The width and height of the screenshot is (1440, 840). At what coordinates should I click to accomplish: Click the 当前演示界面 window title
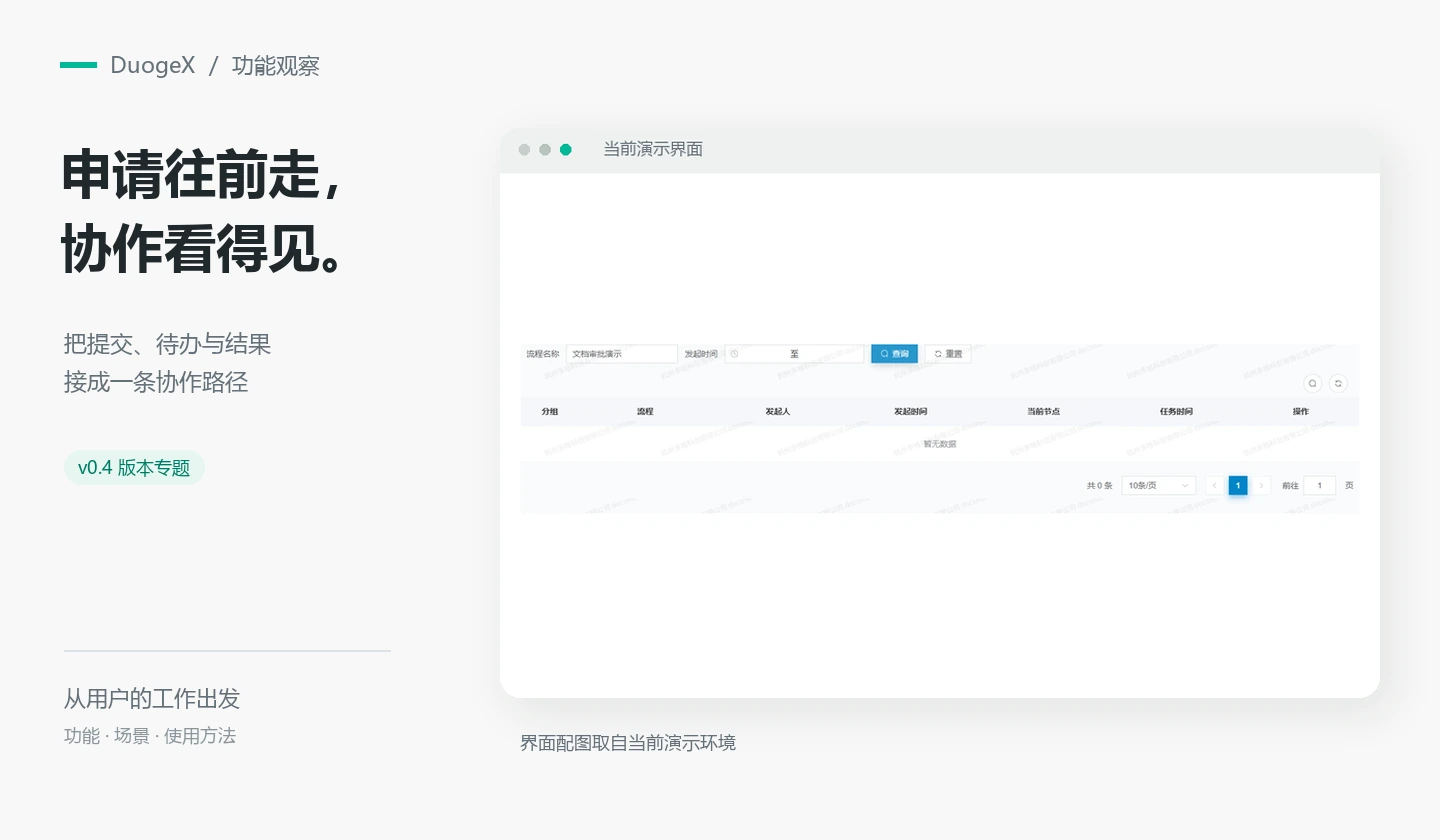click(x=653, y=149)
